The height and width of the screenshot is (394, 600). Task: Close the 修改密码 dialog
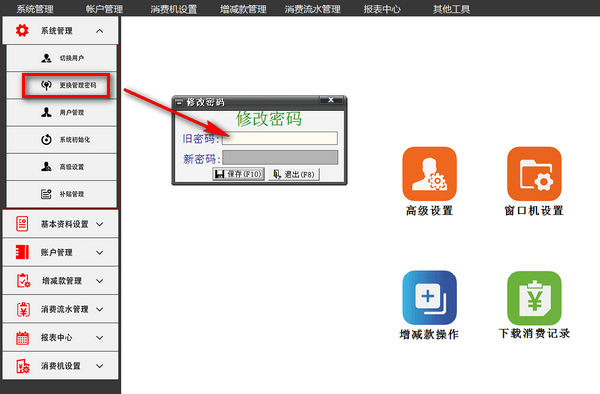tap(331, 100)
